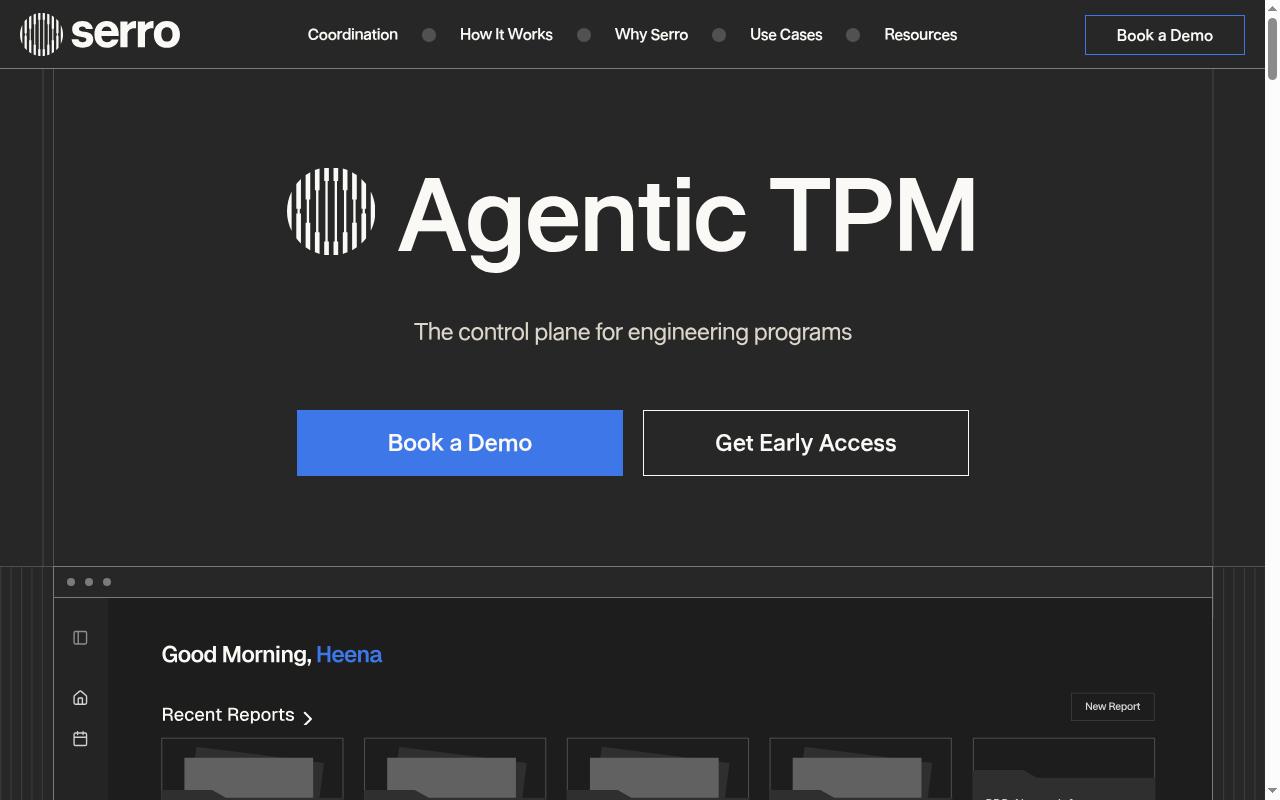Viewport: 1280px width, 800px height.
Task: Open Why Serro menu item
Action: (651, 34)
